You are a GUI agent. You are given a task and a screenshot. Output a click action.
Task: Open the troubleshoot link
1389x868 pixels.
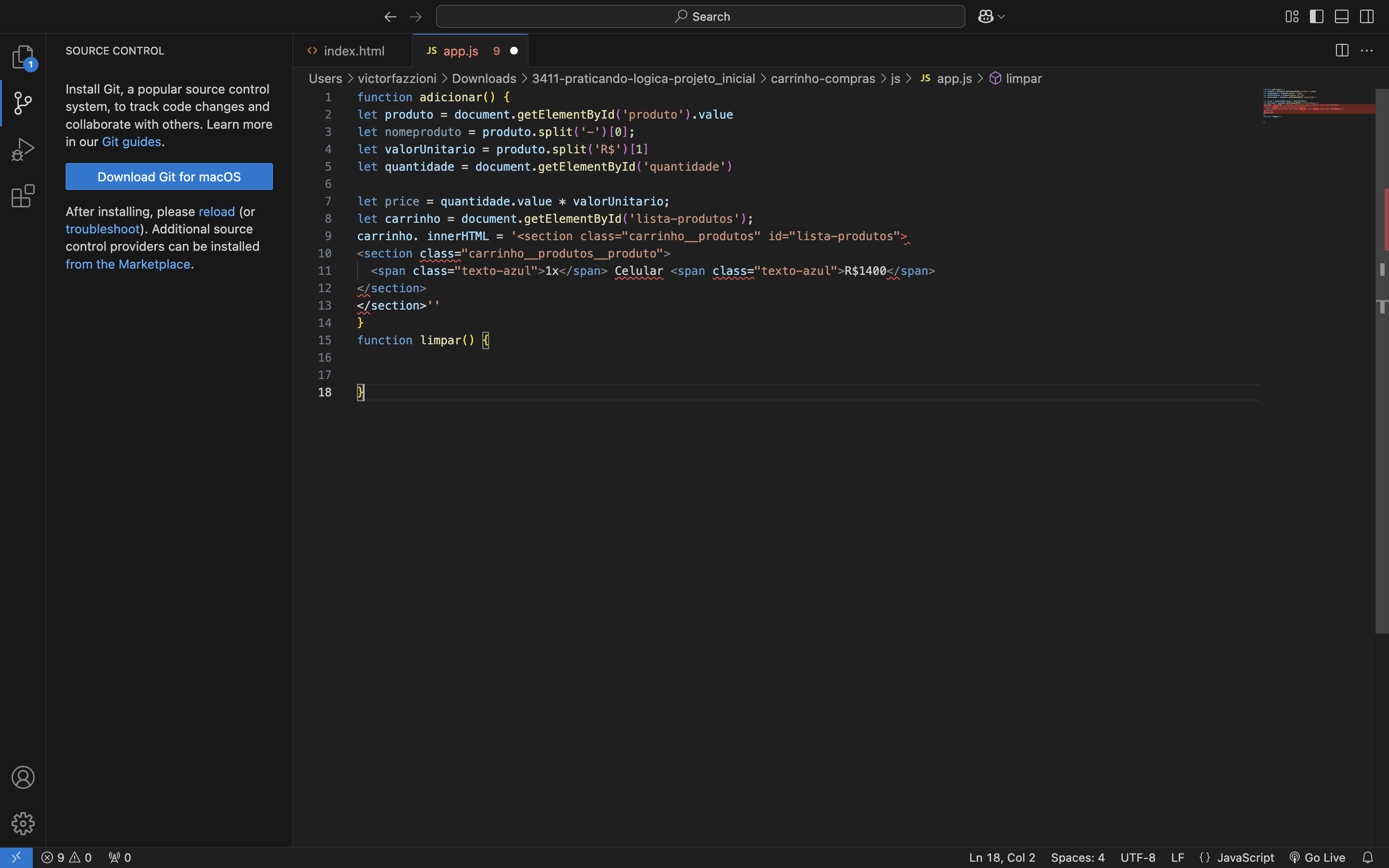pos(103,229)
